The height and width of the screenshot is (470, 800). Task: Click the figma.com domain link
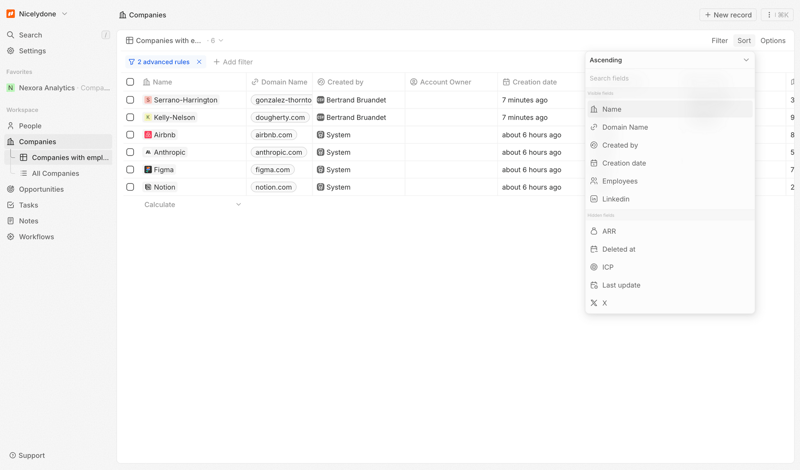[272, 169]
